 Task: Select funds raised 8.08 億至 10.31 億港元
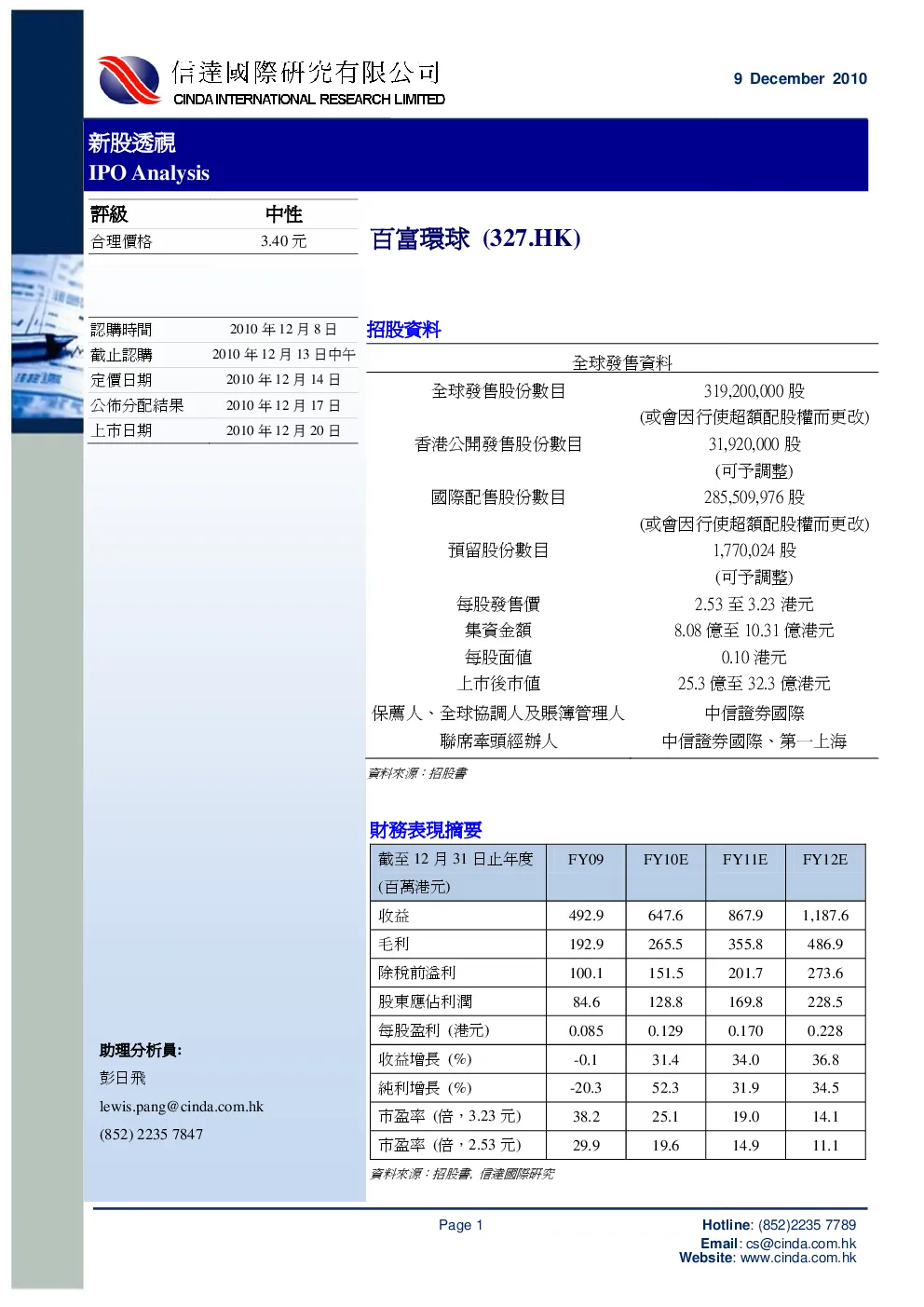click(754, 631)
